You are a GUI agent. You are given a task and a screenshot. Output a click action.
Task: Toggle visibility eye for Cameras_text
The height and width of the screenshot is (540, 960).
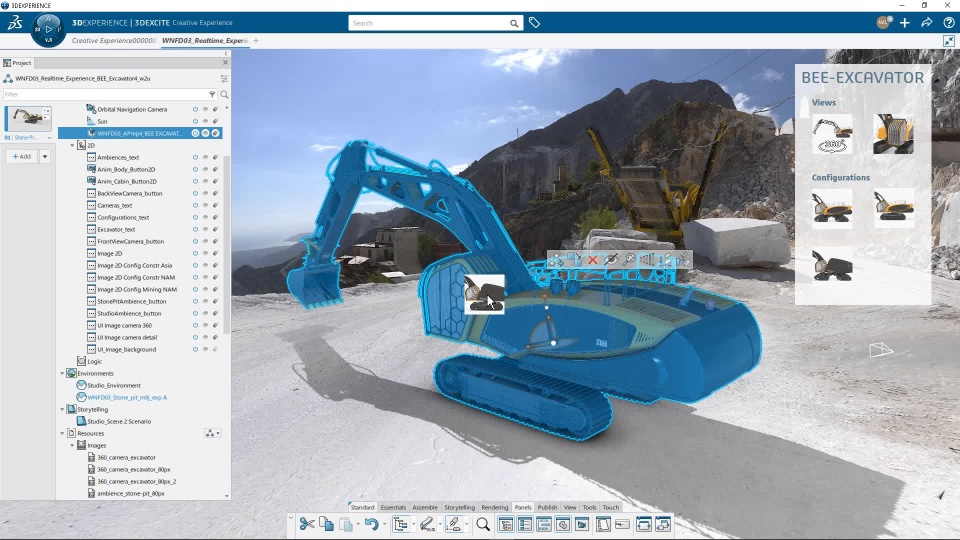(x=205, y=205)
